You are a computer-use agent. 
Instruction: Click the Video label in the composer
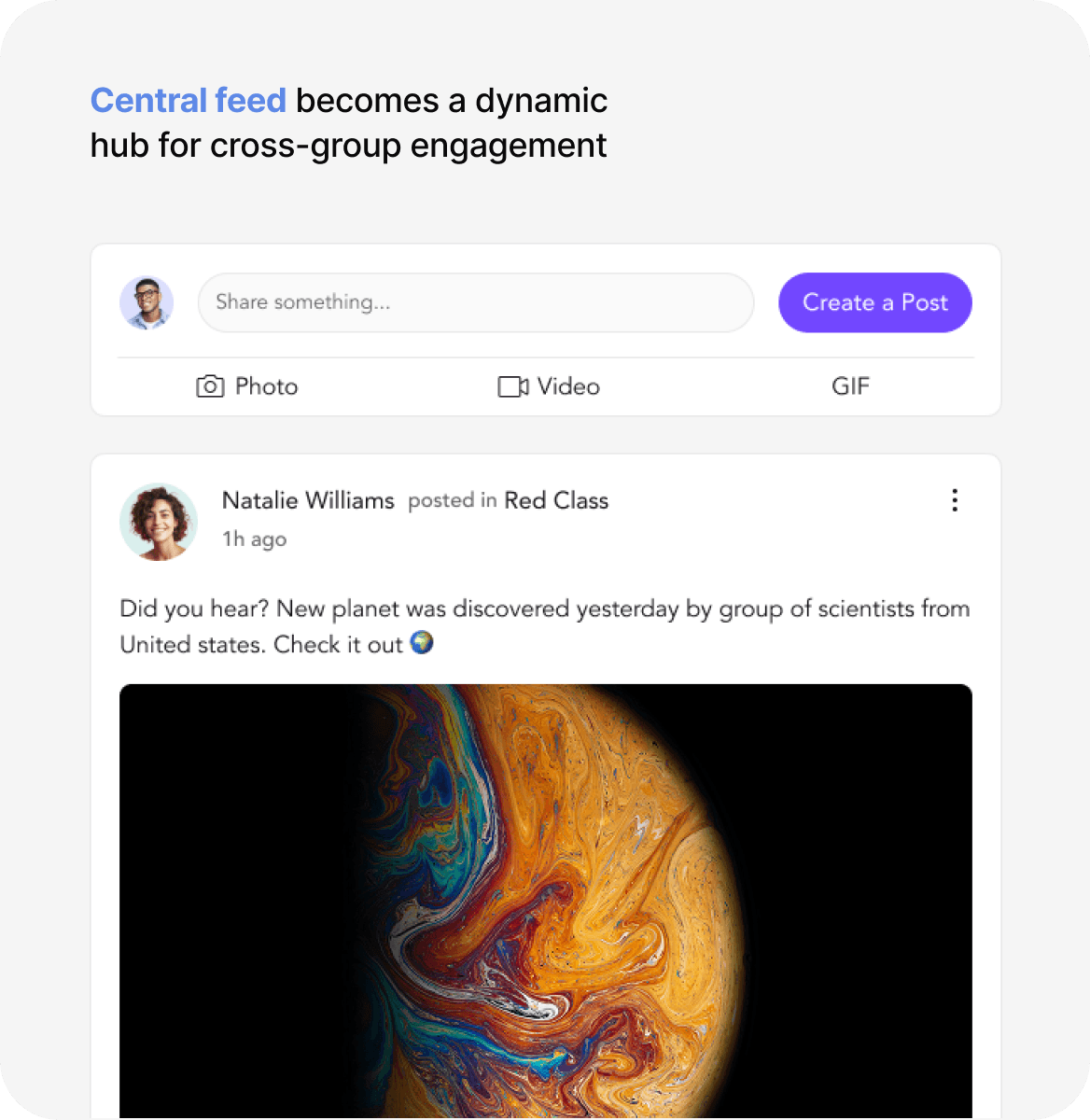(568, 385)
